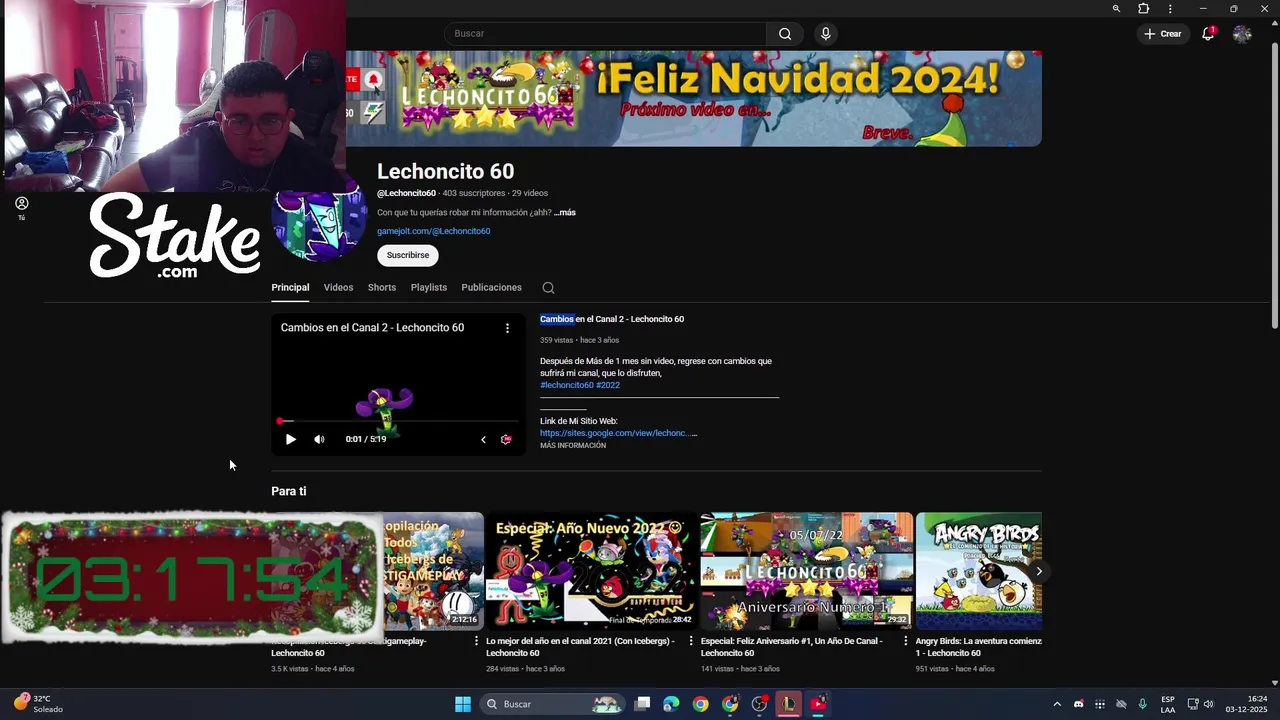Collapse player controls with the left chevron
The image size is (1280, 720).
tap(483, 439)
